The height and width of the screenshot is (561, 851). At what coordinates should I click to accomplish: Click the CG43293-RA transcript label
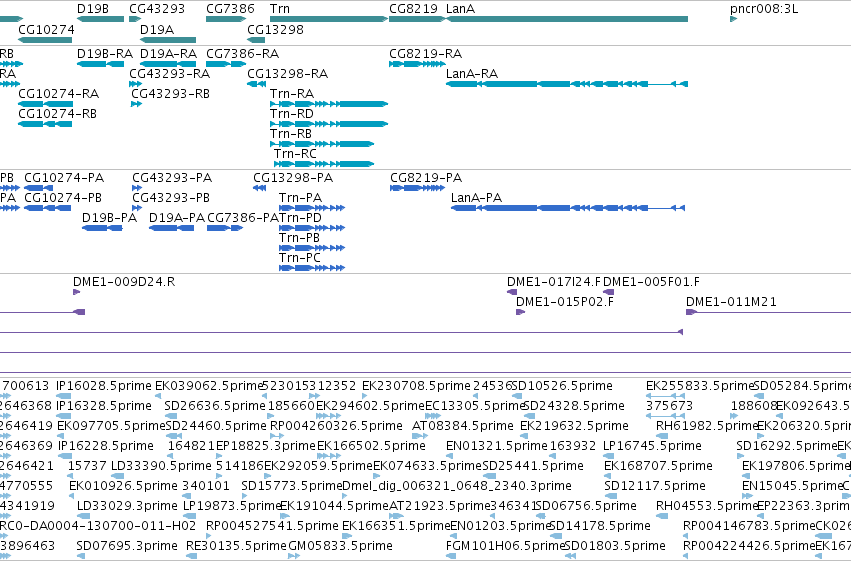click(169, 74)
